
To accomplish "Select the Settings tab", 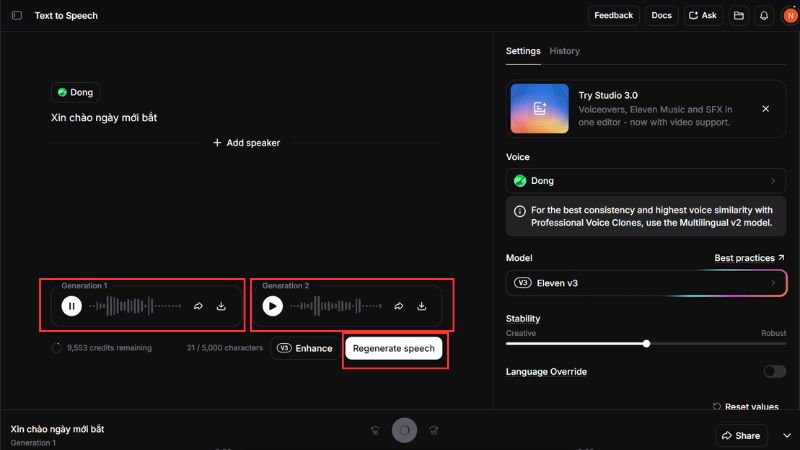I will coord(522,51).
